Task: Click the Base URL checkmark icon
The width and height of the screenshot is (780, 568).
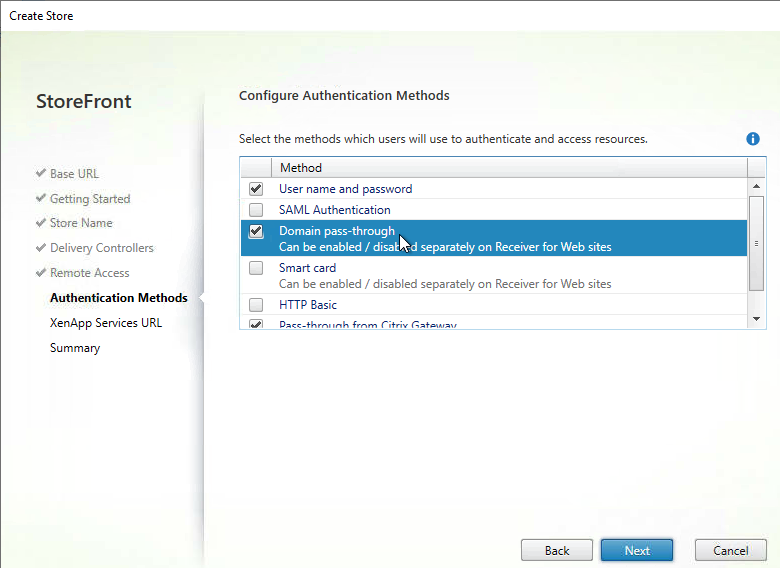Action: 41,173
